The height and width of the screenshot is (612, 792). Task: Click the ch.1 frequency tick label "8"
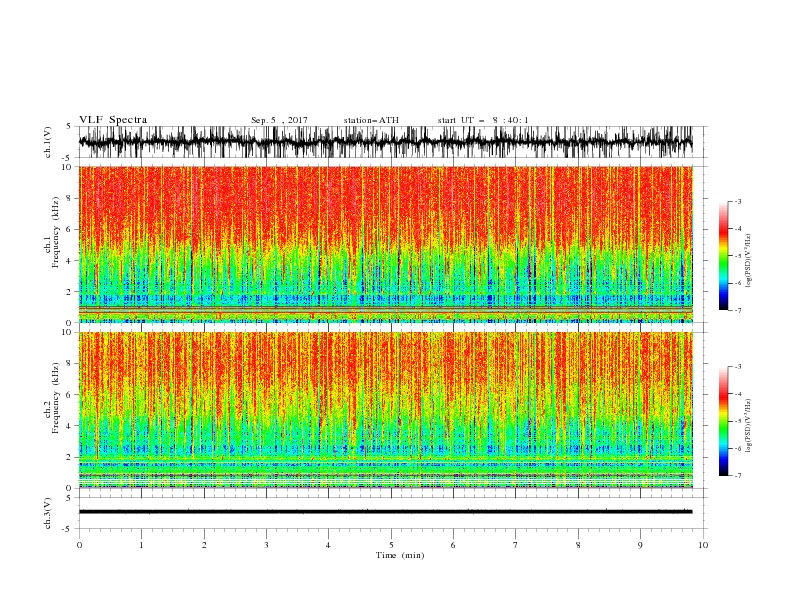tap(70, 198)
